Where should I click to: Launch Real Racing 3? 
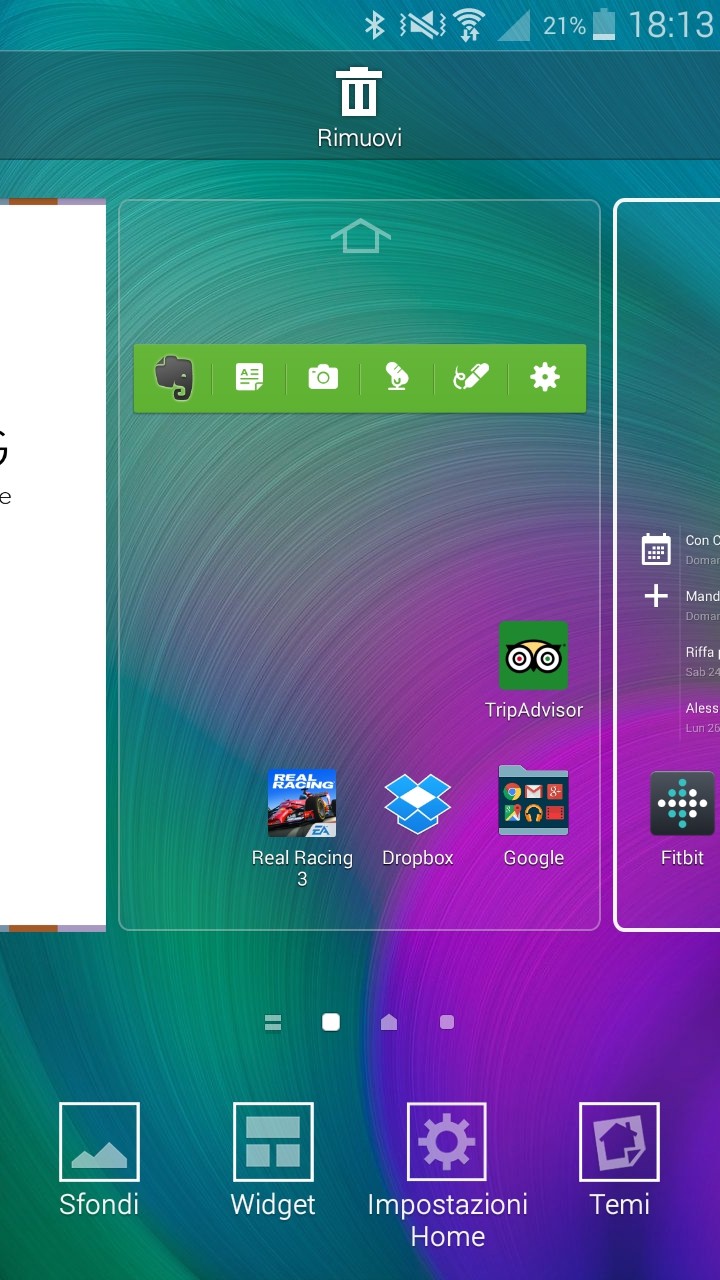tap(302, 803)
